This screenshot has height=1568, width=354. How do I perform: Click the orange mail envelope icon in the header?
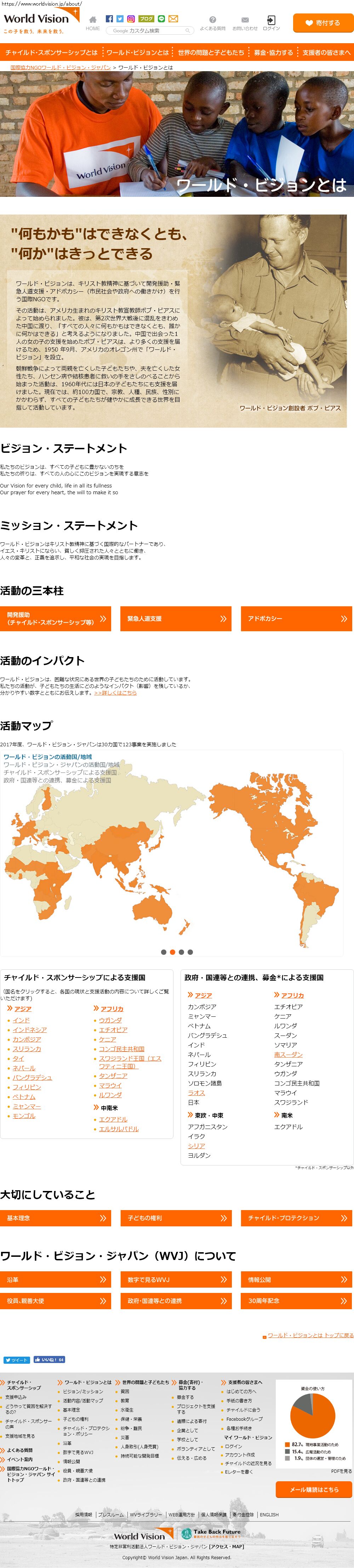(173, 19)
